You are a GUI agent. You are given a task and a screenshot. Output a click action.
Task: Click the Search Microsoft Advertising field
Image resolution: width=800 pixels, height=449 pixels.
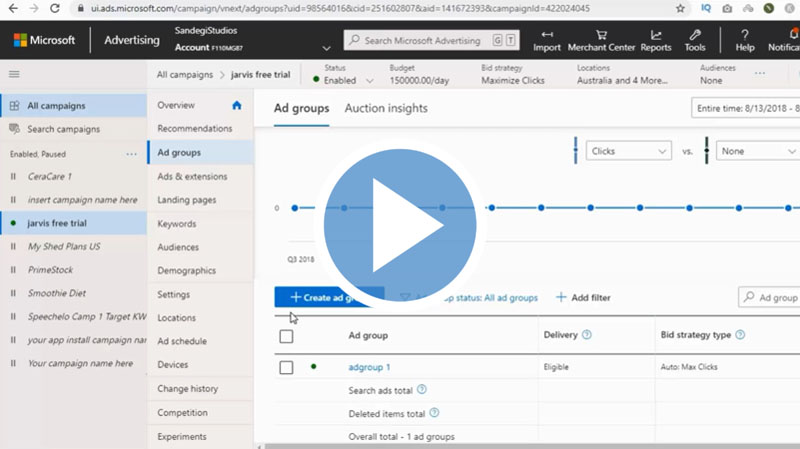coord(432,40)
